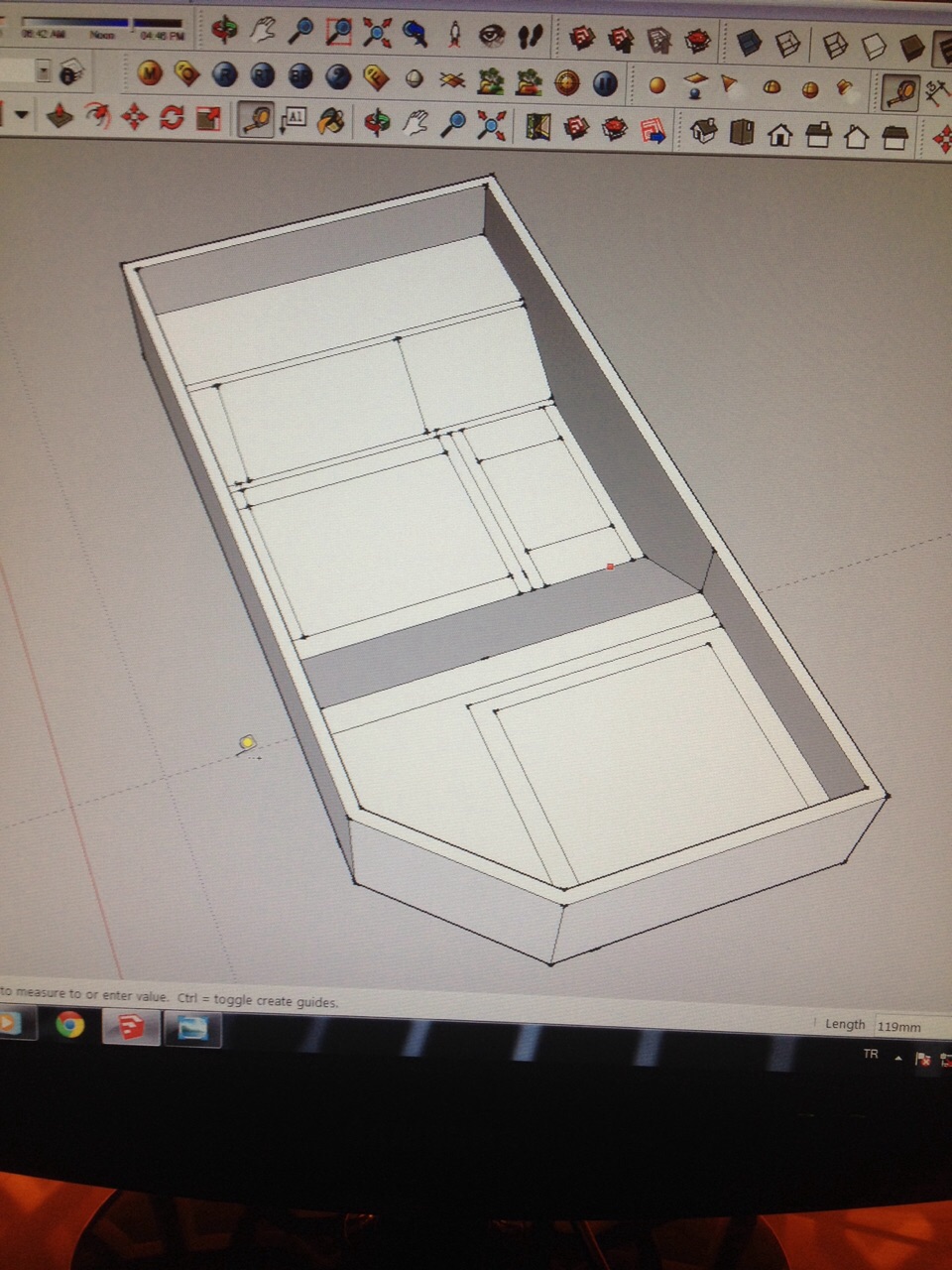This screenshot has width=952, height=1270.
Task: Select the Orbit tool in top toolbar
Action: point(225,30)
